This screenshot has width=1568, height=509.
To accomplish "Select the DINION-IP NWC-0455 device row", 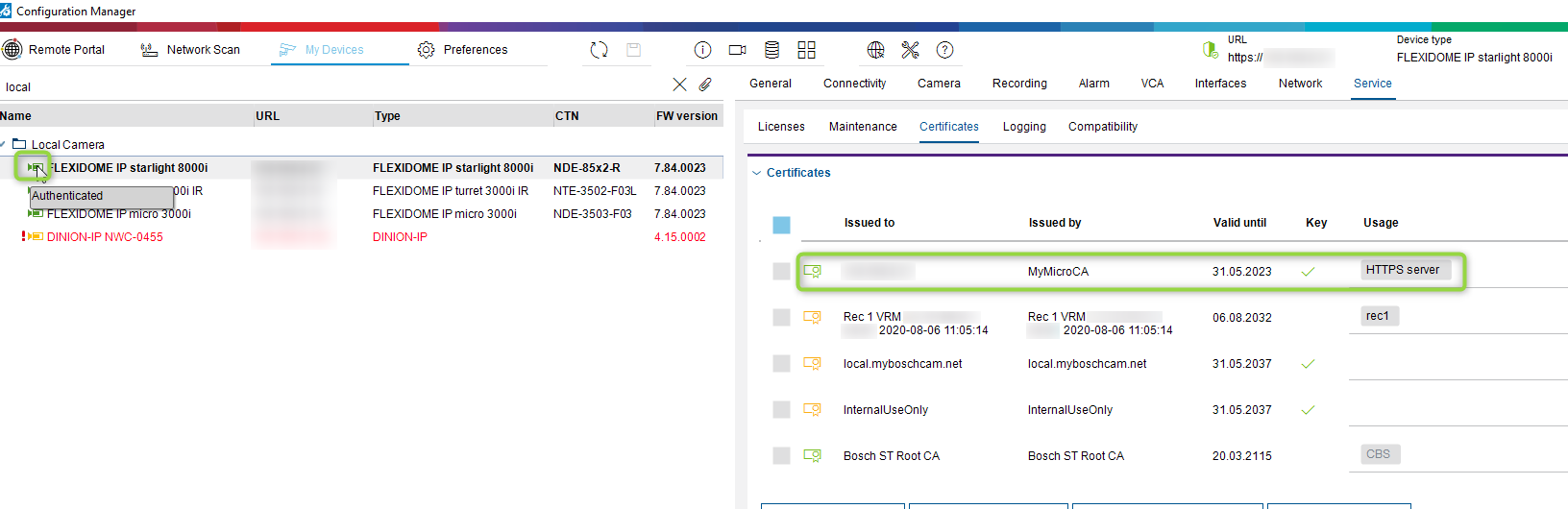I will pyautogui.click(x=105, y=237).
